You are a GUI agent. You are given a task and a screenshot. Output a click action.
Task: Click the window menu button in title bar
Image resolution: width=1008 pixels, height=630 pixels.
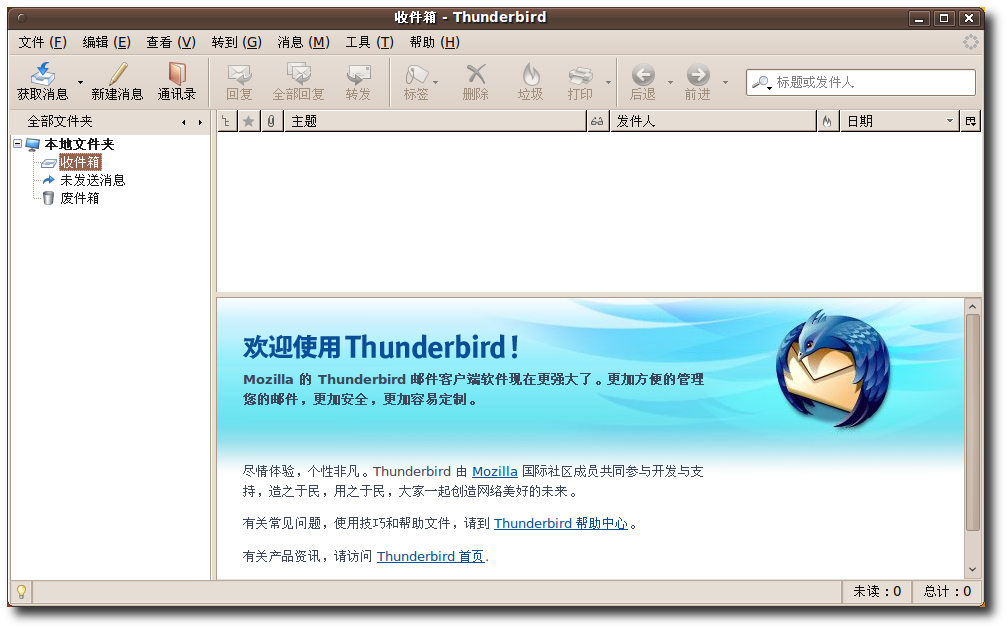(22, 18)
